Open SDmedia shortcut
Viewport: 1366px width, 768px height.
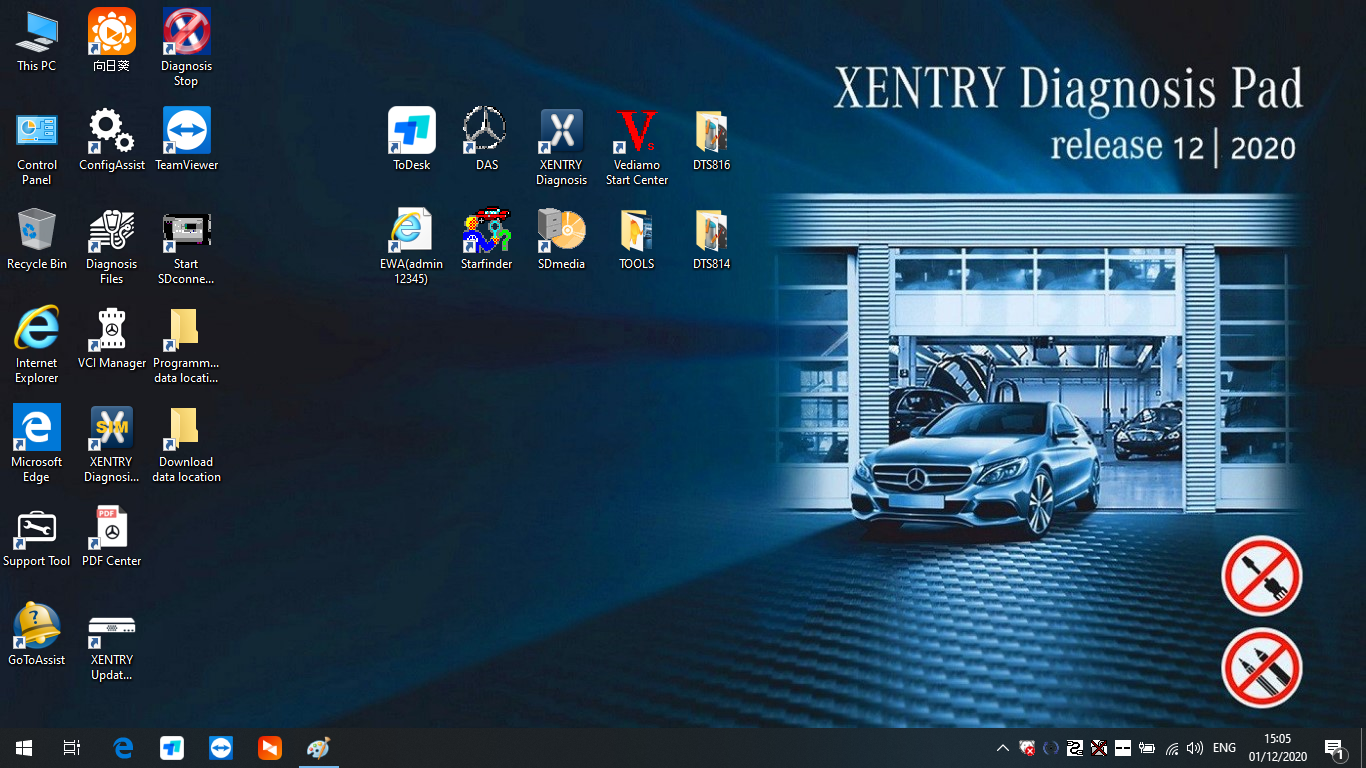coord(561,239)
